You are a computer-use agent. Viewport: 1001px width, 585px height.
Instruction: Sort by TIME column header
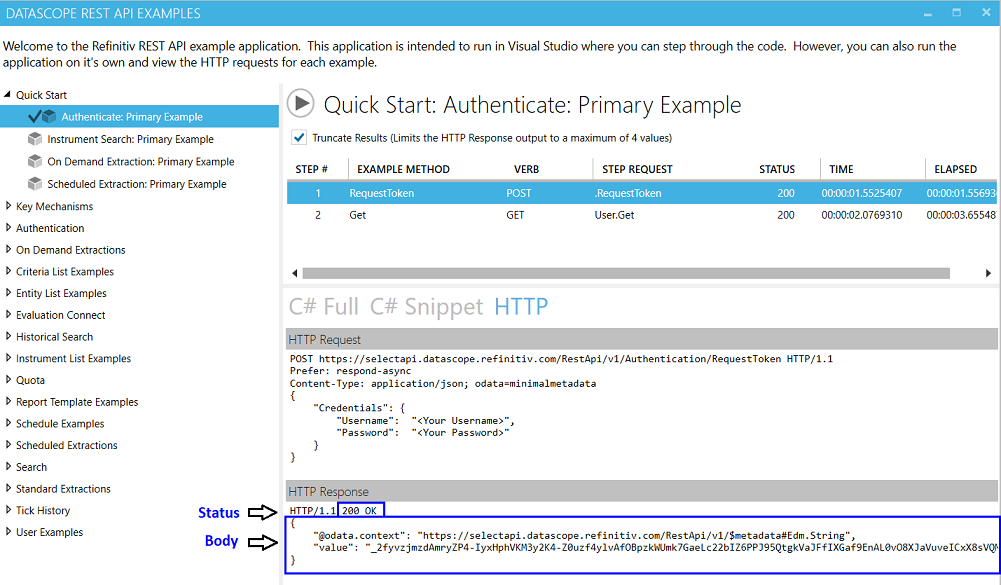click(841, 169)
